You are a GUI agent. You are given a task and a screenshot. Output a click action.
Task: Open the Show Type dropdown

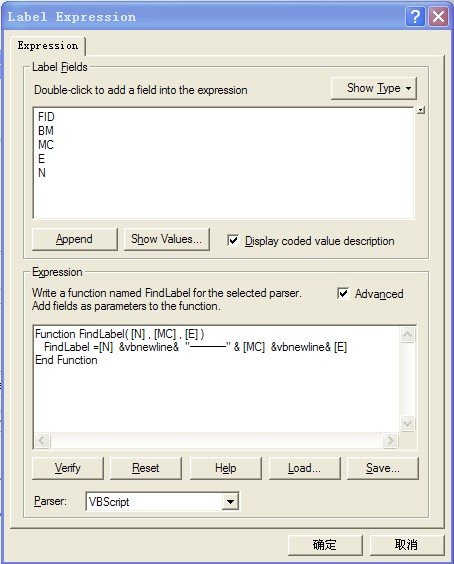(x=374, y=88)
